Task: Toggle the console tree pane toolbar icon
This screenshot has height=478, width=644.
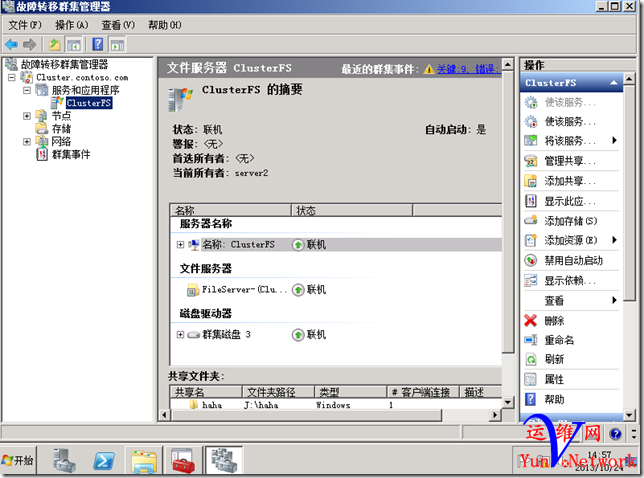Action: pyautogui.click(x=74, y=44)
